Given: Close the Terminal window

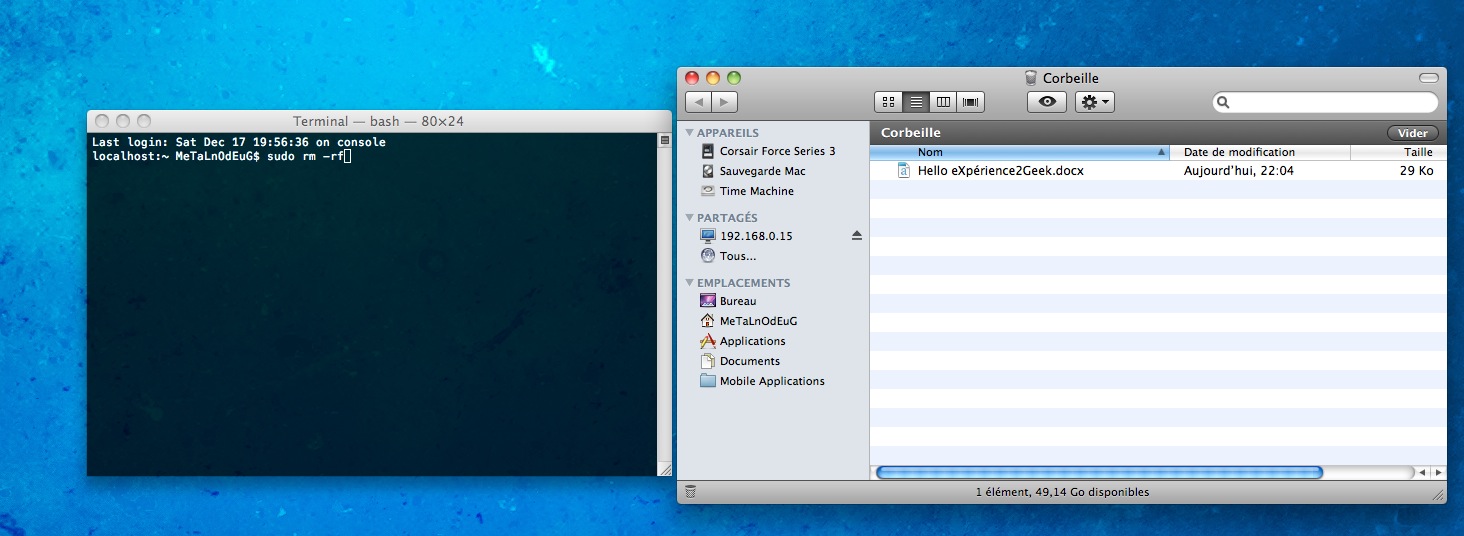Looking at the screenshot, I should click(x=100, y=121).
